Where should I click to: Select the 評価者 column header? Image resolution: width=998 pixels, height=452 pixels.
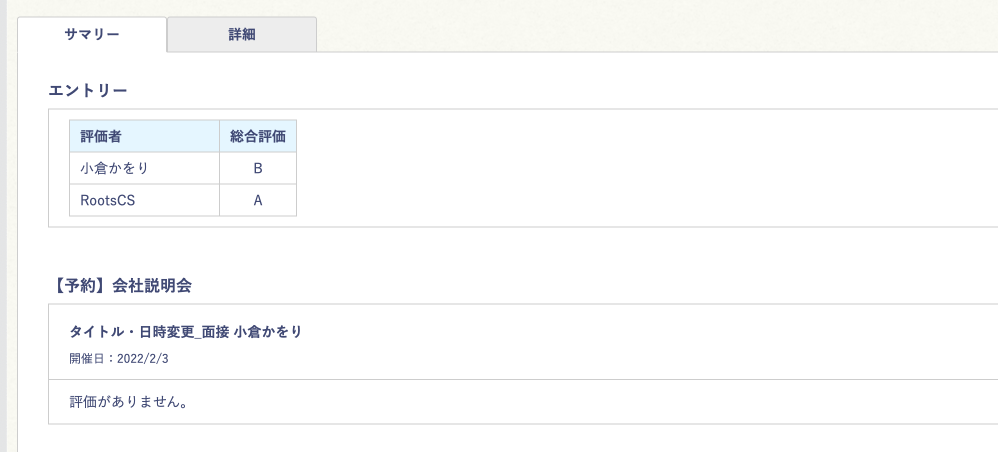pos(101,136)
